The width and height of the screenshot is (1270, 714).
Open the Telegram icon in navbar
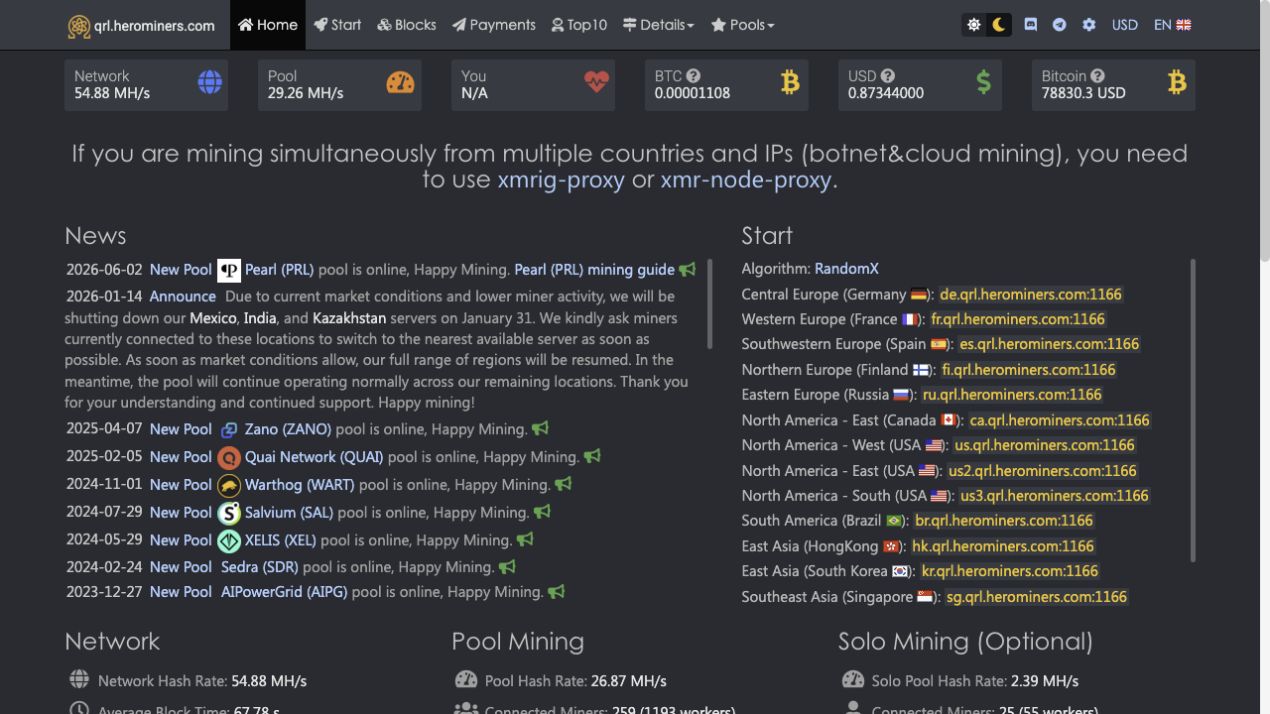click(1059, 25)
